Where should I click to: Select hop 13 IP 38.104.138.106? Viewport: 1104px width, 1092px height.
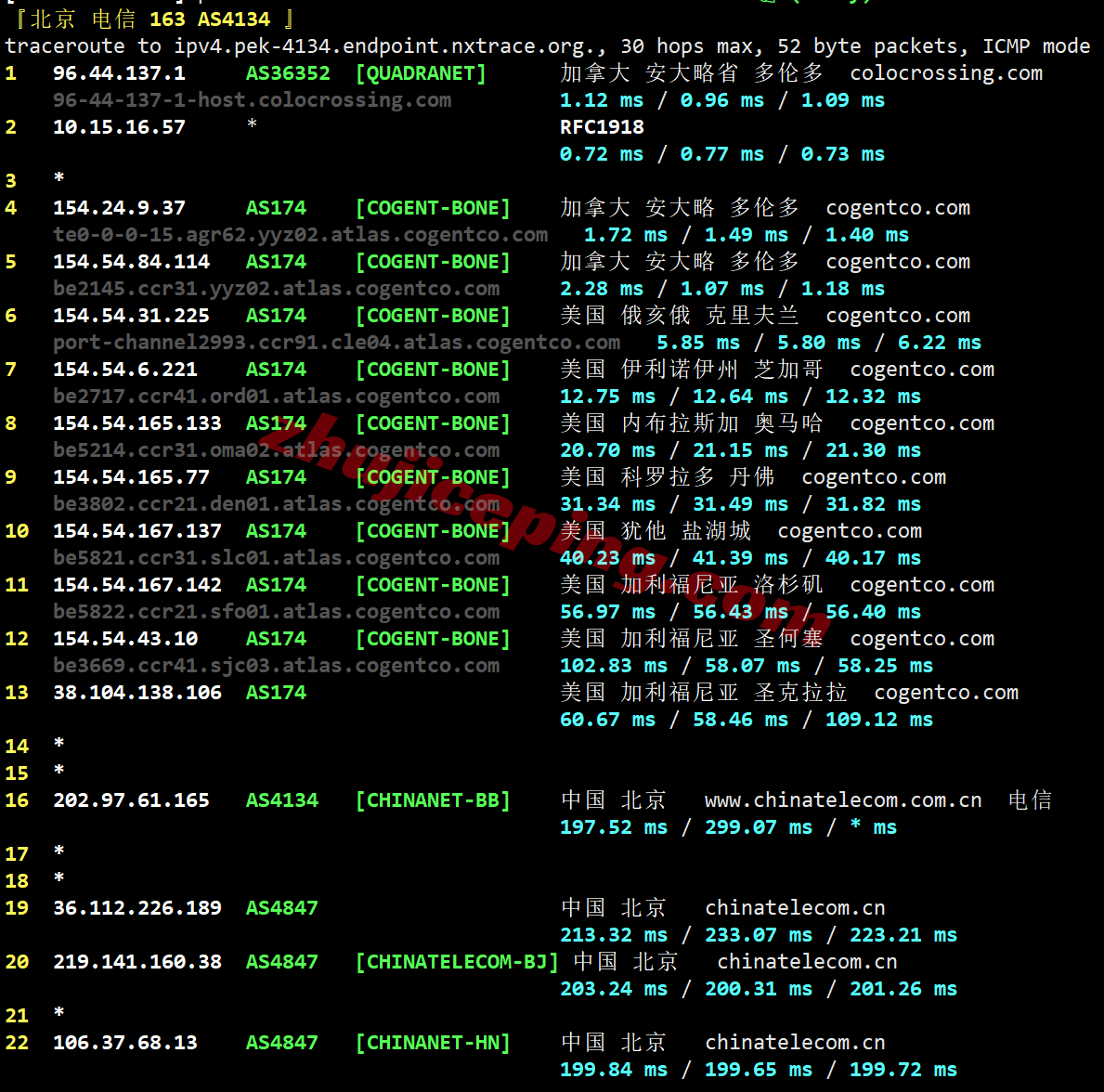137,693
